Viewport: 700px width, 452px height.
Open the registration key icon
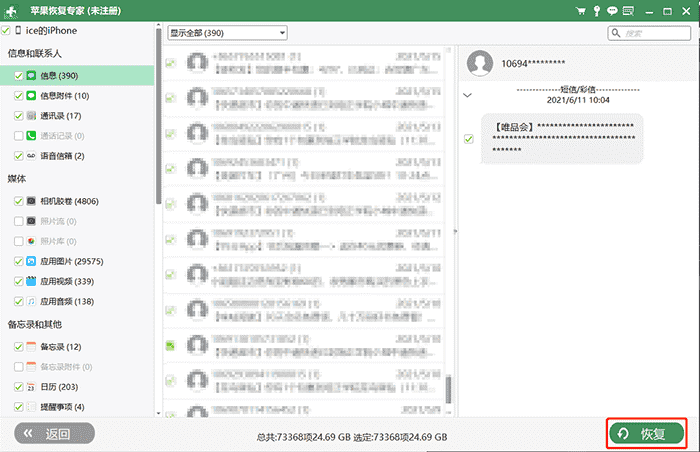tap(596, 10)
